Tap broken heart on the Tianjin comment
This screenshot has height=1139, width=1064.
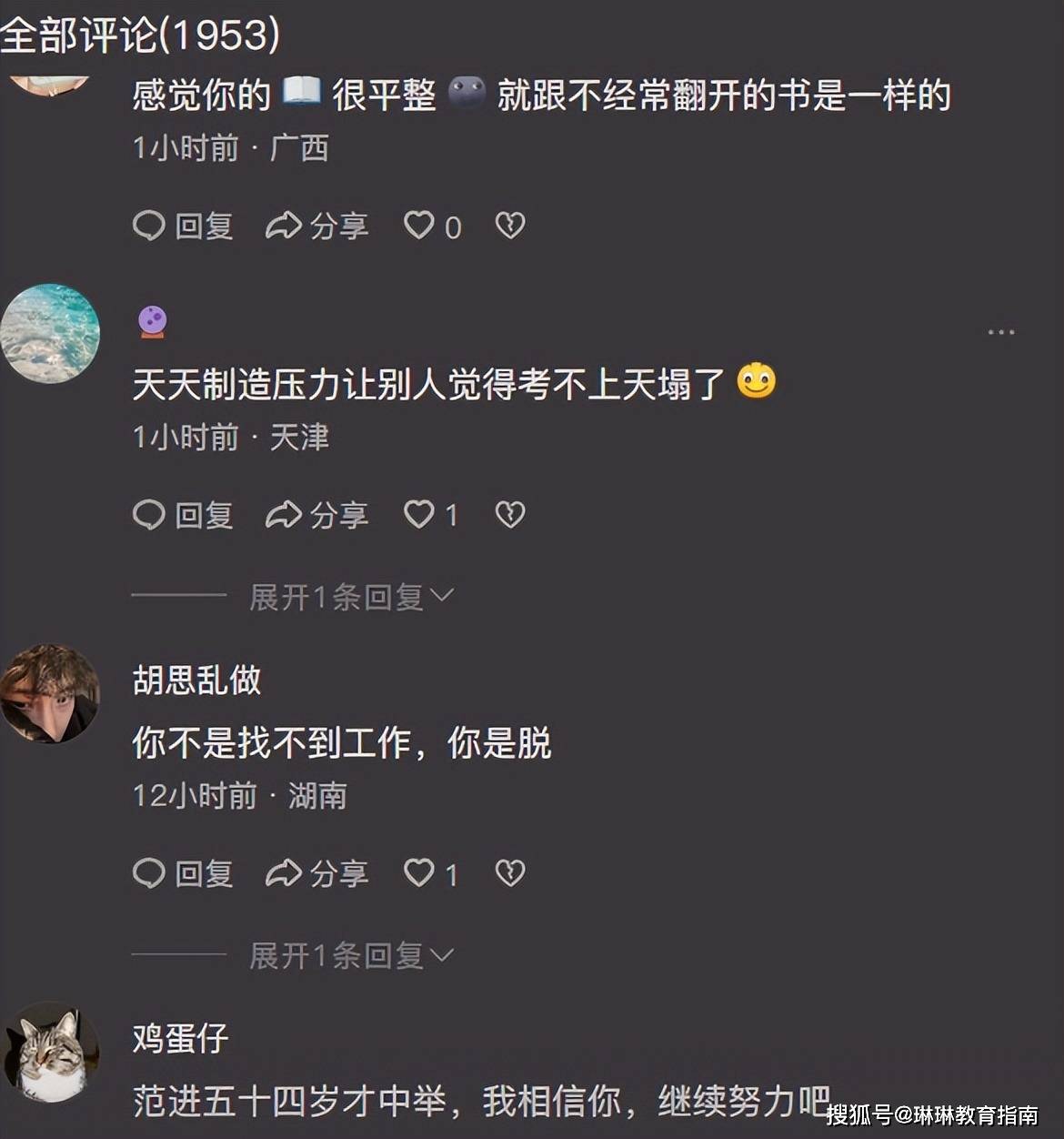(510, 514)
